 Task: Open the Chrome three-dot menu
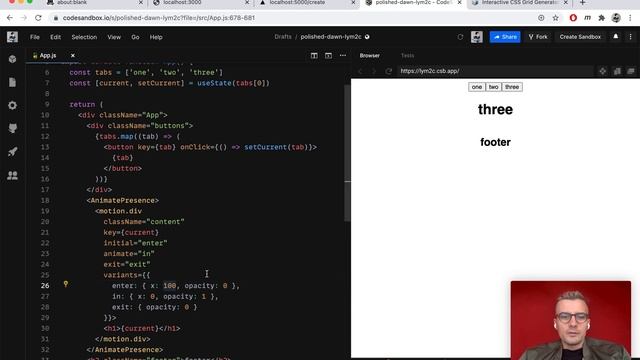[630, 18]
